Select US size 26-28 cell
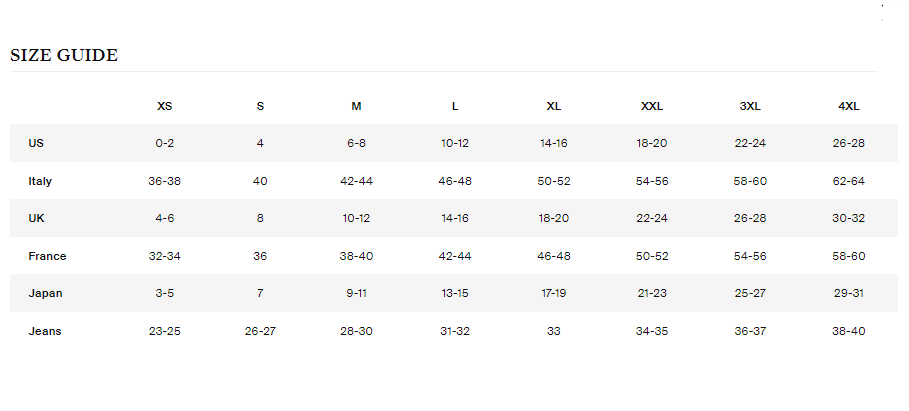The image size is (909, 411). 849,143
